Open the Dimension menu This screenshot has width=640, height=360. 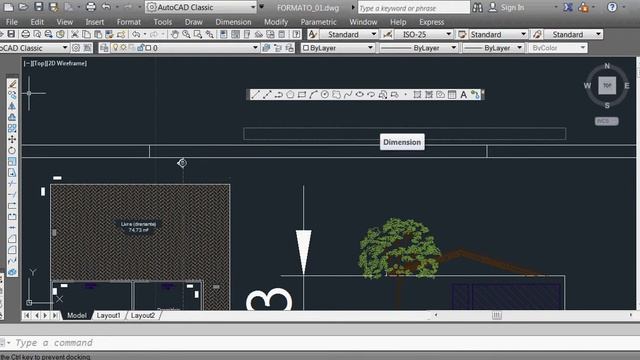(233, 22)
